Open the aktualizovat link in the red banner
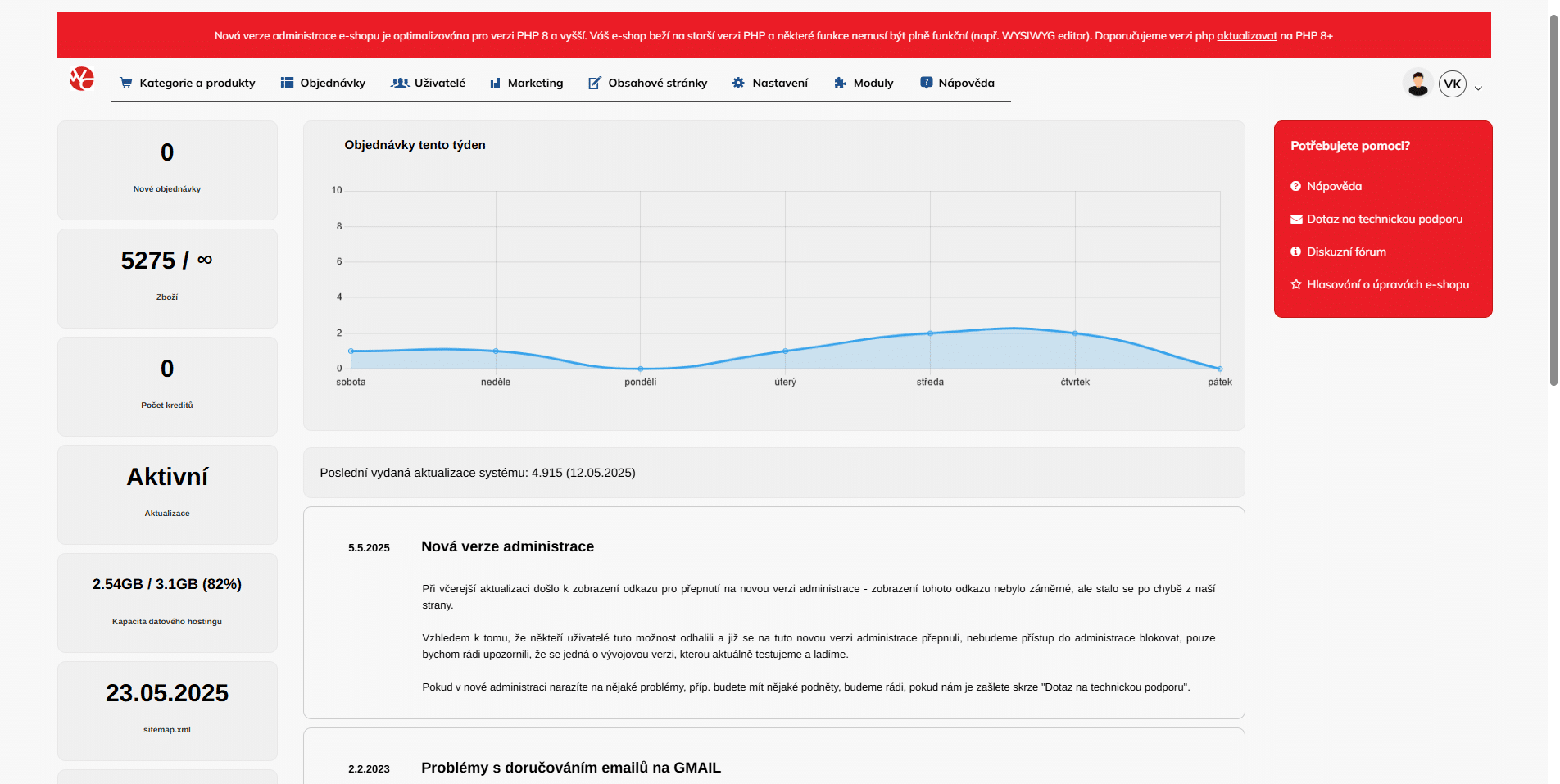Viewport: 1560px width, 784px height. point(1245,35)
